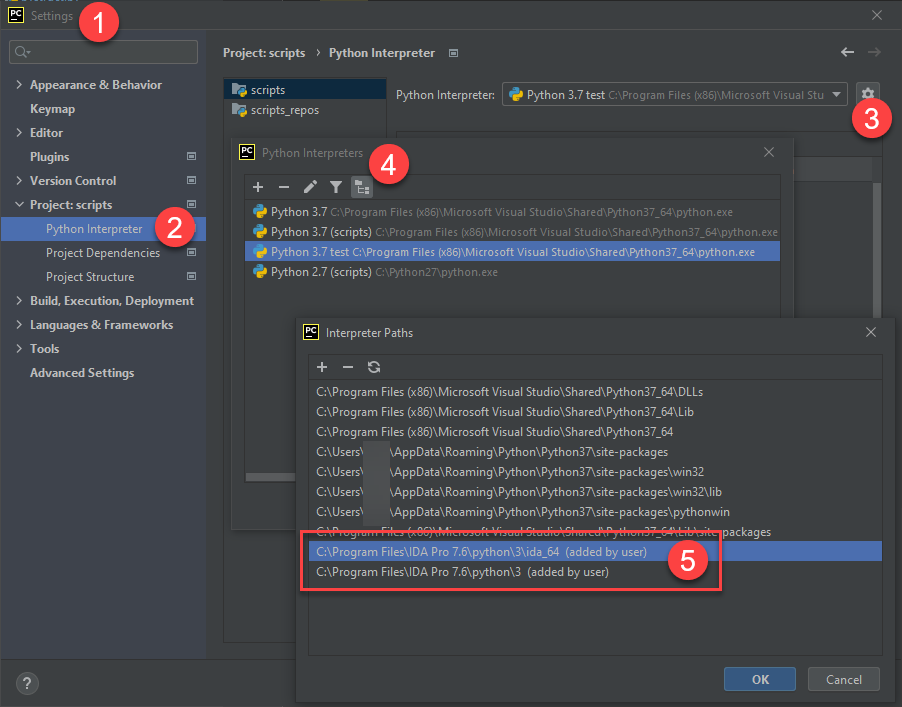Click project-level icon next to Plugins

click(192, 156)
